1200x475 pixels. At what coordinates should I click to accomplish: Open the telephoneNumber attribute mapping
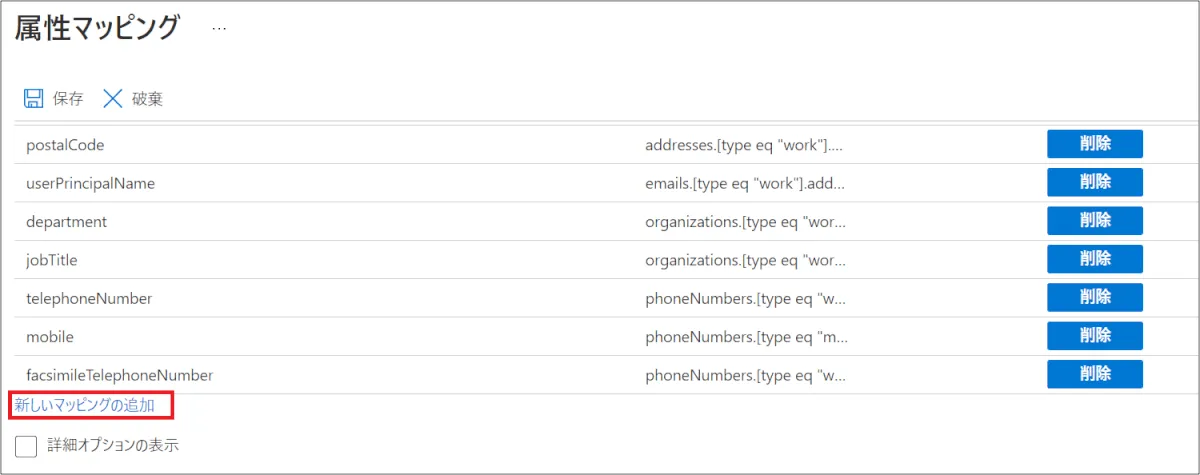point(89,298)
